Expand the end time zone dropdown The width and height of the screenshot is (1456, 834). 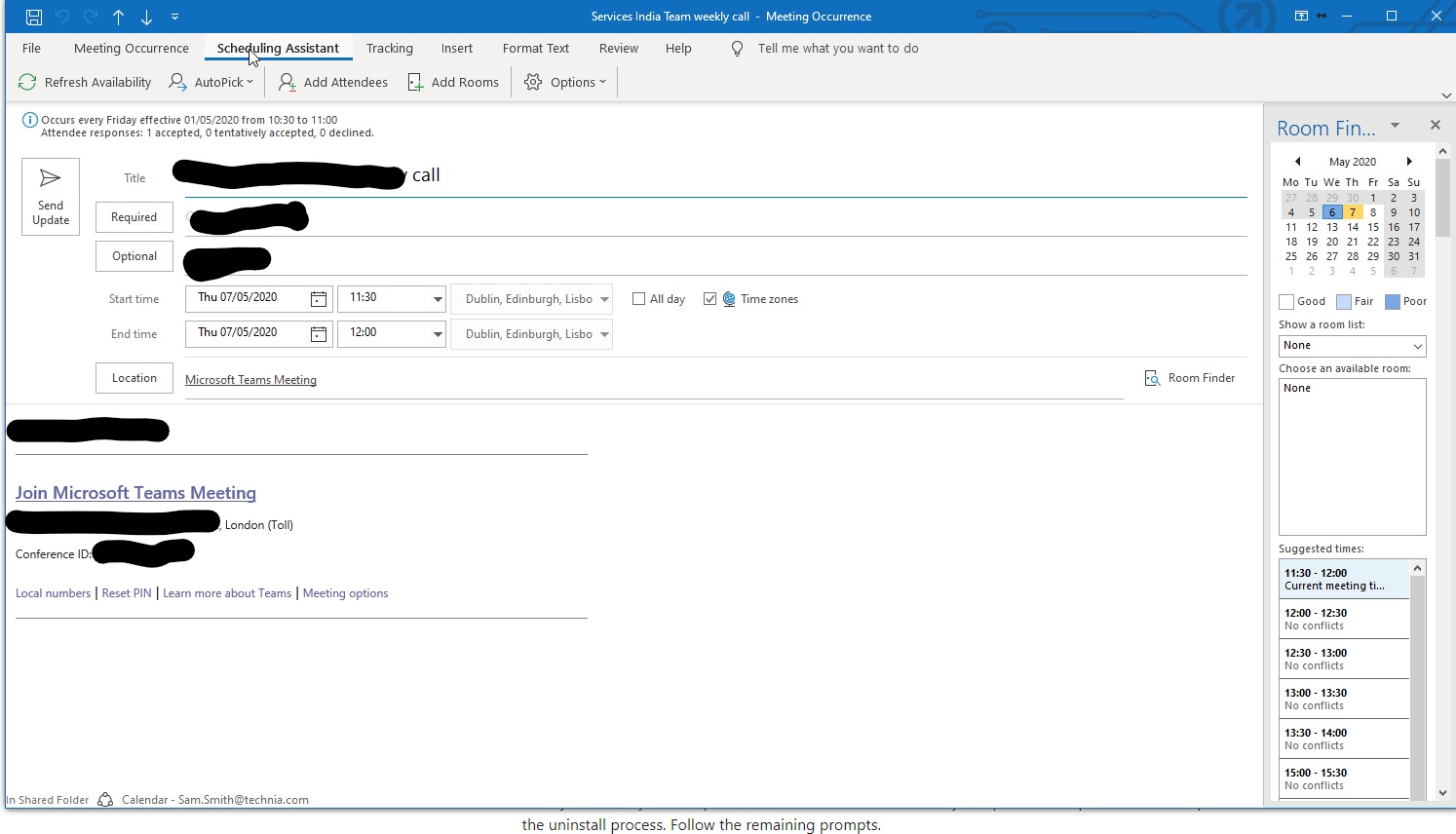click(x=604, y=334)
